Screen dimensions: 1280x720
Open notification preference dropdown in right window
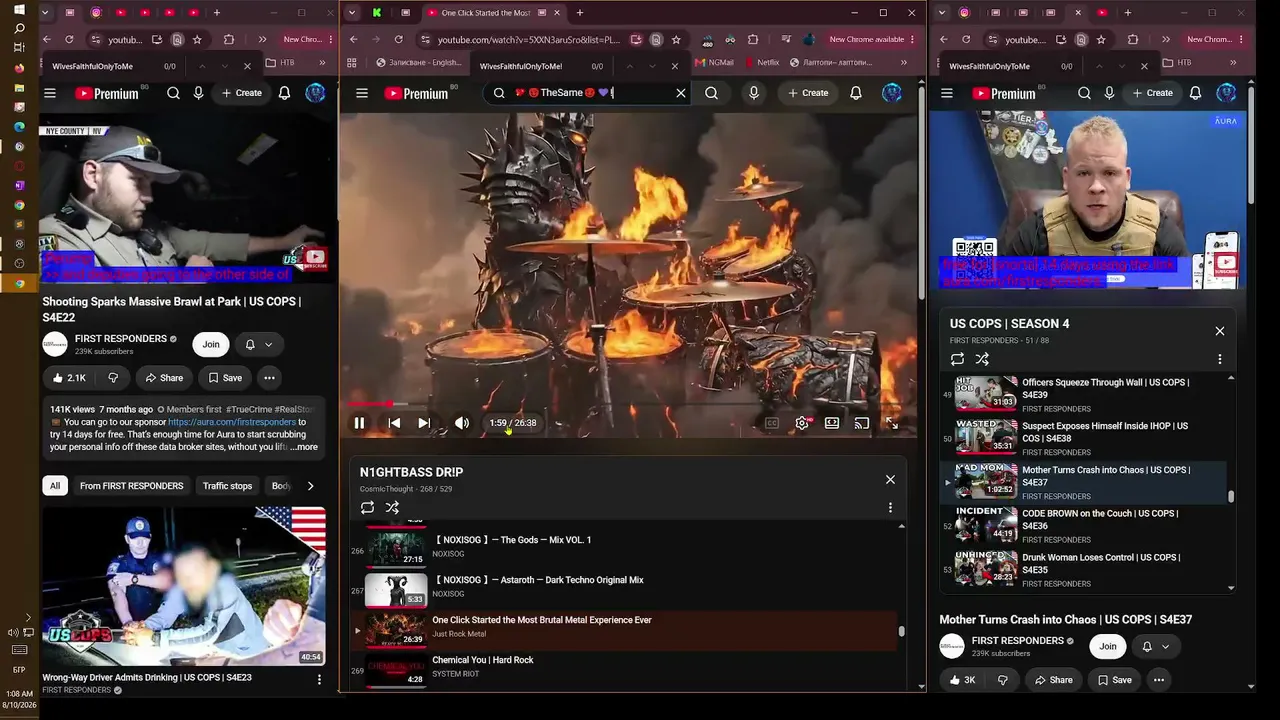coord(1156,646)
